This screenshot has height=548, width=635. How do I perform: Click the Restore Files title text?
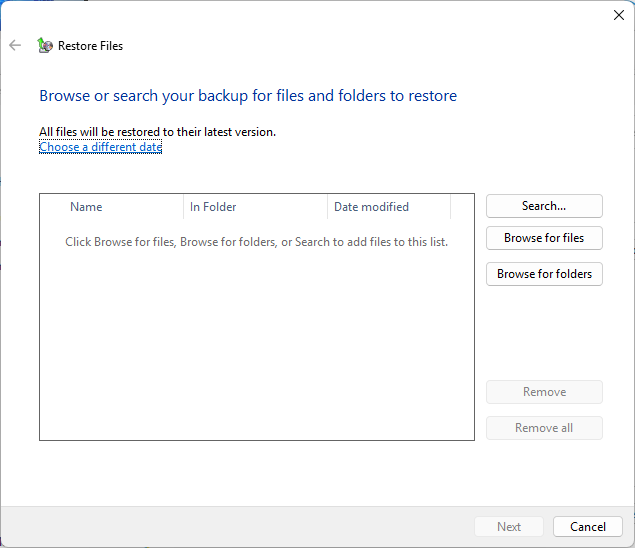(x=90, y=46)
